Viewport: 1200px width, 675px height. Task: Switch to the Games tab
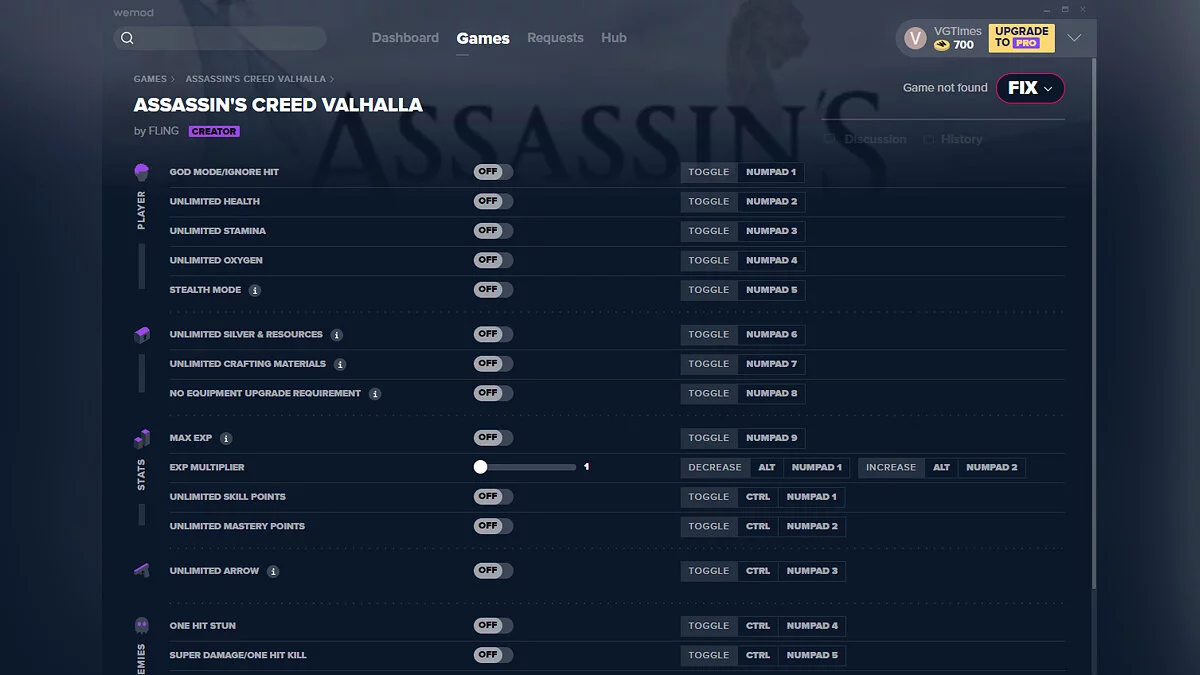point(483,38)
